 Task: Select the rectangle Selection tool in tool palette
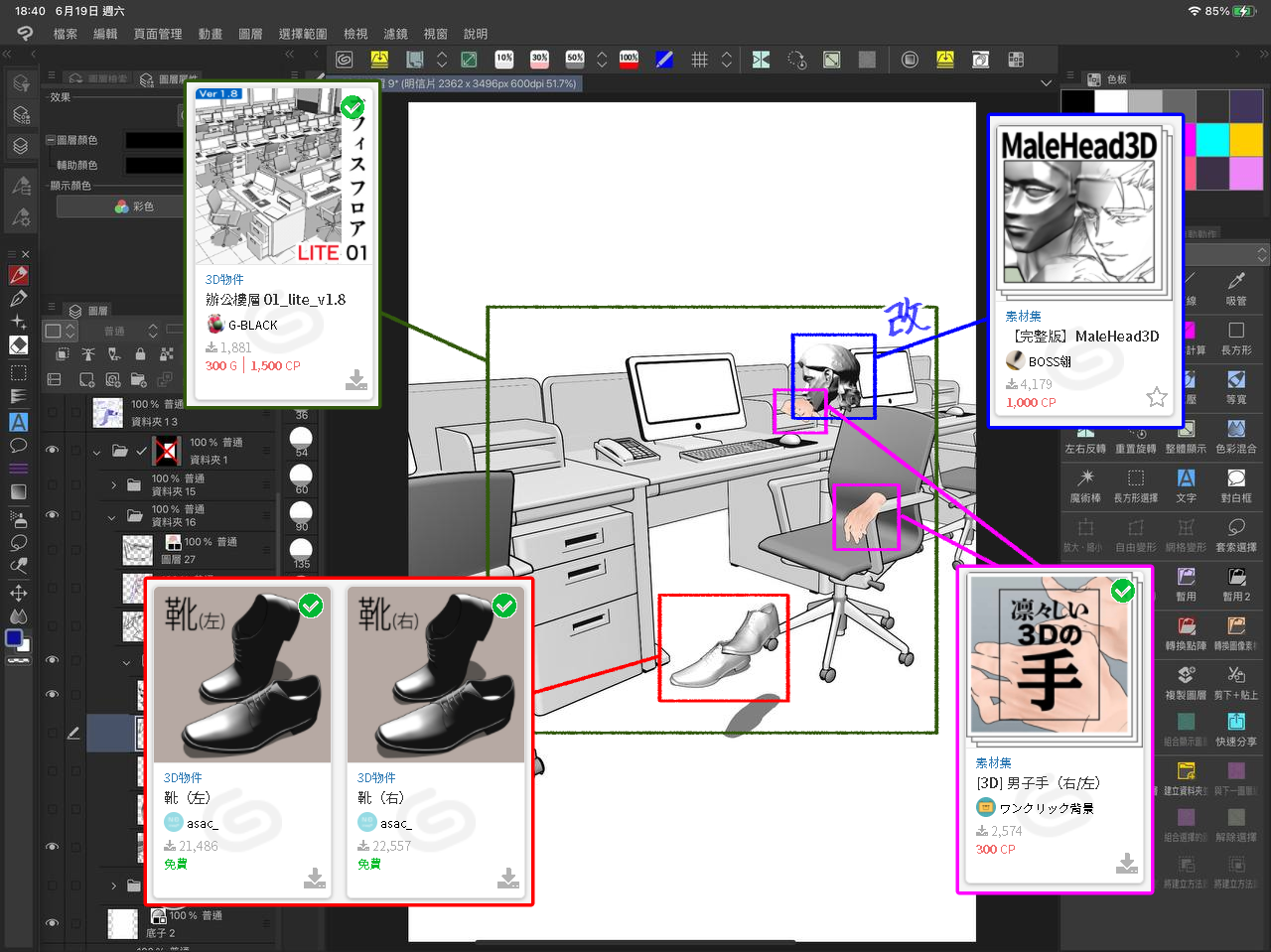pos(18,372)
